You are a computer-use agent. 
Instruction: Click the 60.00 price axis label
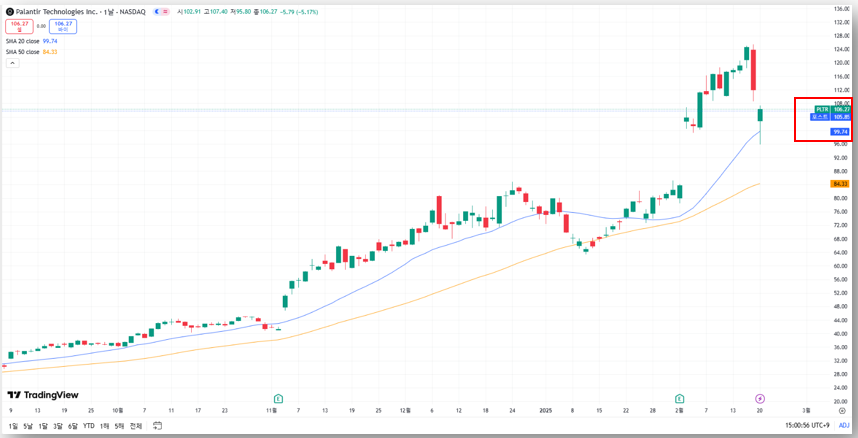[x=840, y=266]
